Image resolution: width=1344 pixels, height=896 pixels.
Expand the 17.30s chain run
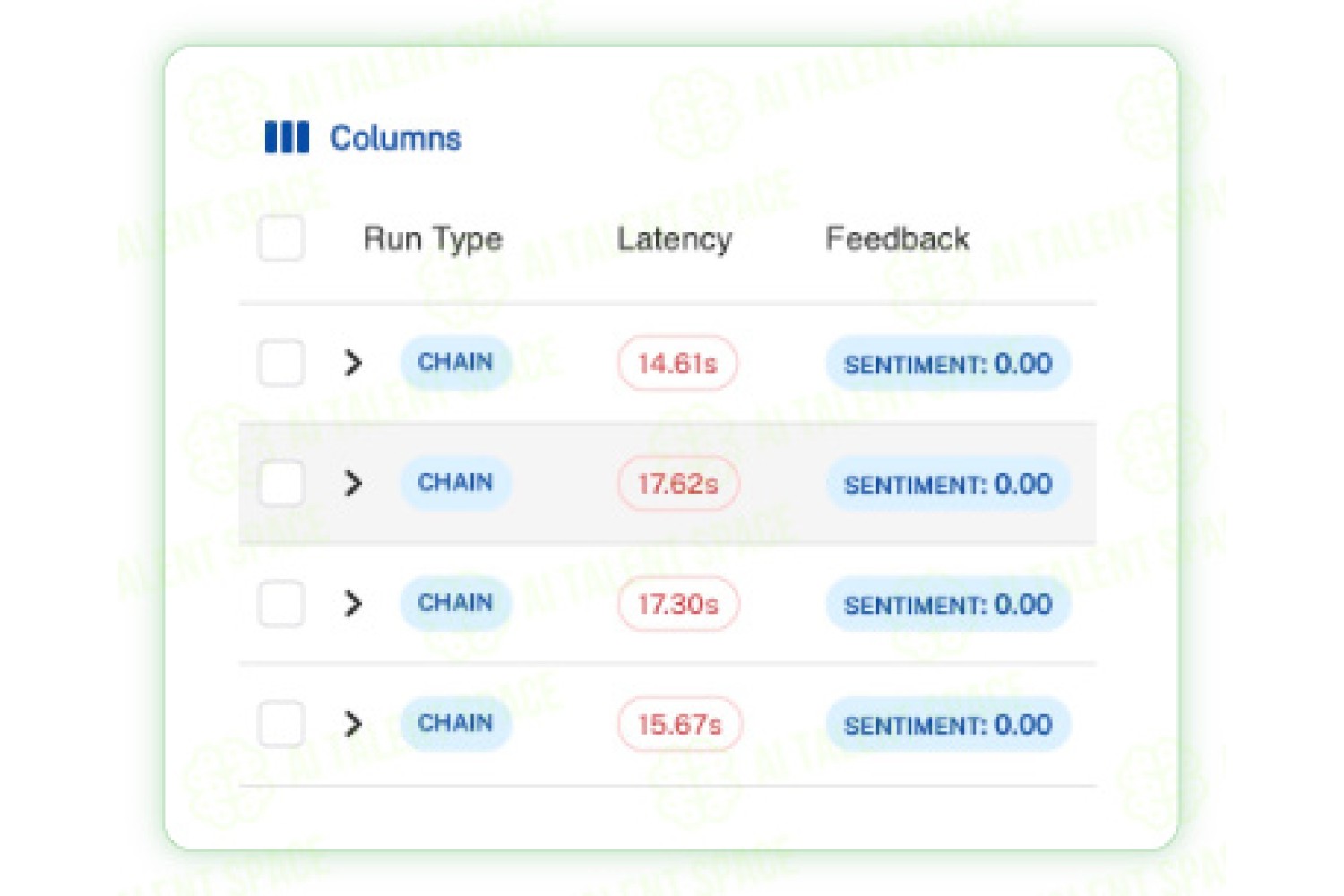point(353,603)
